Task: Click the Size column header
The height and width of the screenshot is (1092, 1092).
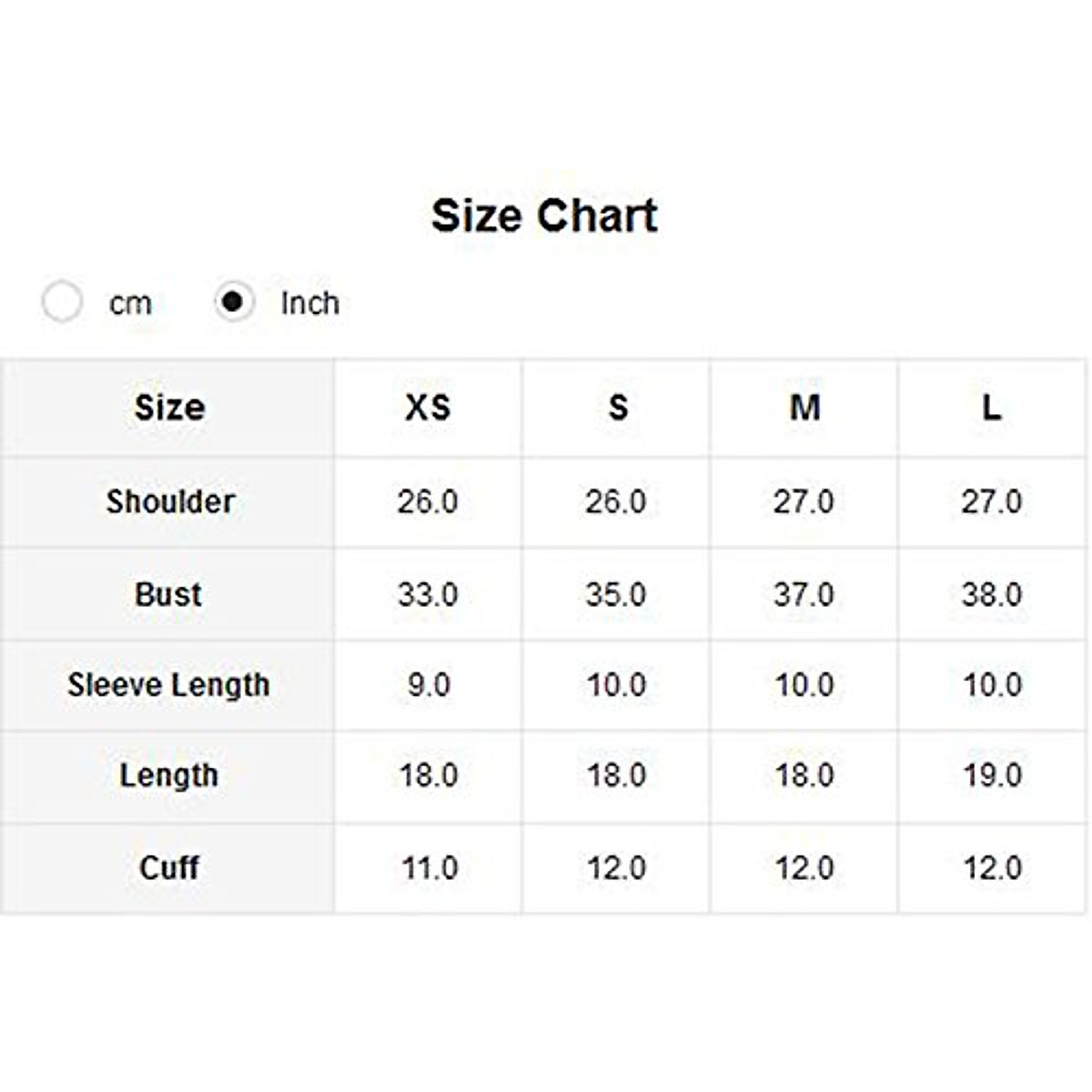Action: [x=169, y=407]
